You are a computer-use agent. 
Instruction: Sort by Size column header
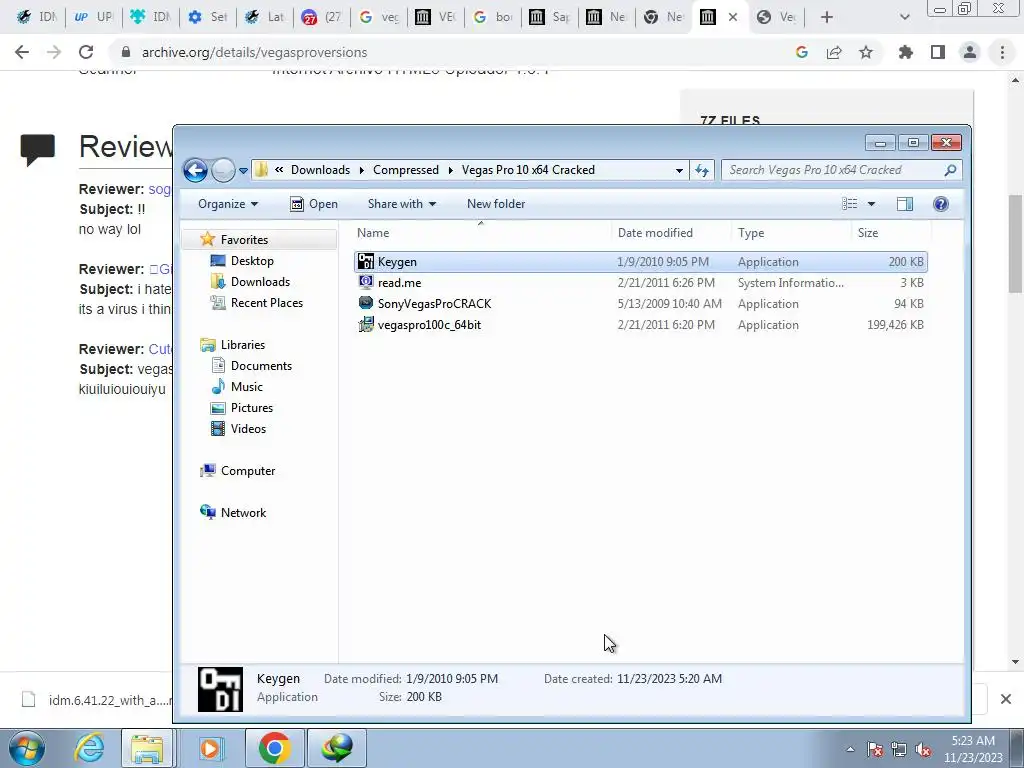click(x=891, y=232)
